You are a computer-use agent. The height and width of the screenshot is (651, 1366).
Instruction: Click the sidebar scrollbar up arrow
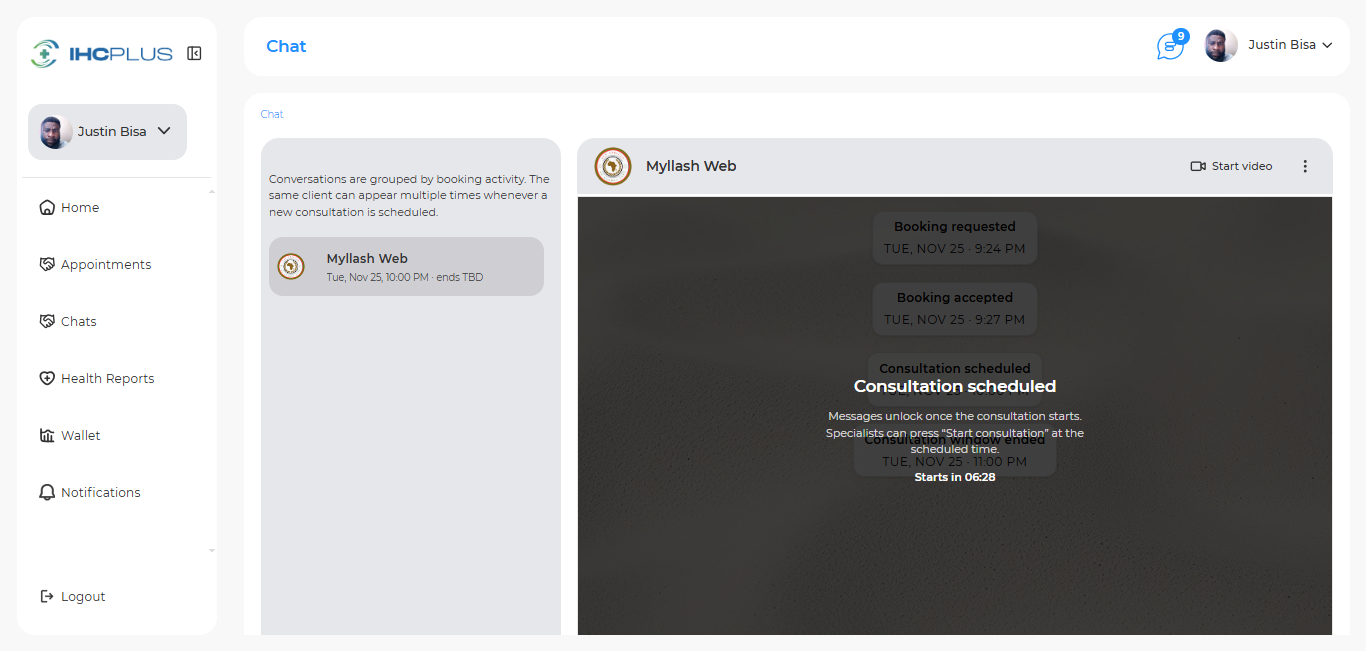[x=211, y=191]
